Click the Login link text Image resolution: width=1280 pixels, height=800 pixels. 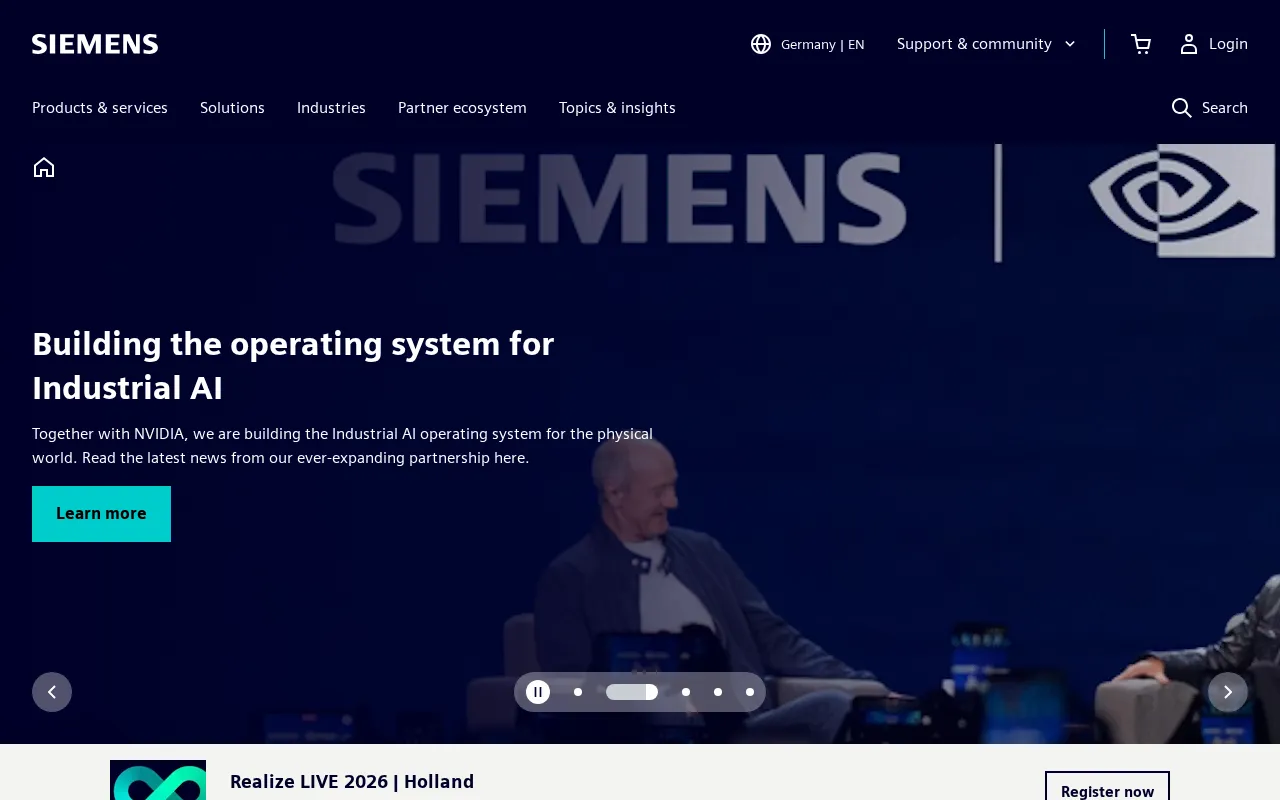point(1228,44)
